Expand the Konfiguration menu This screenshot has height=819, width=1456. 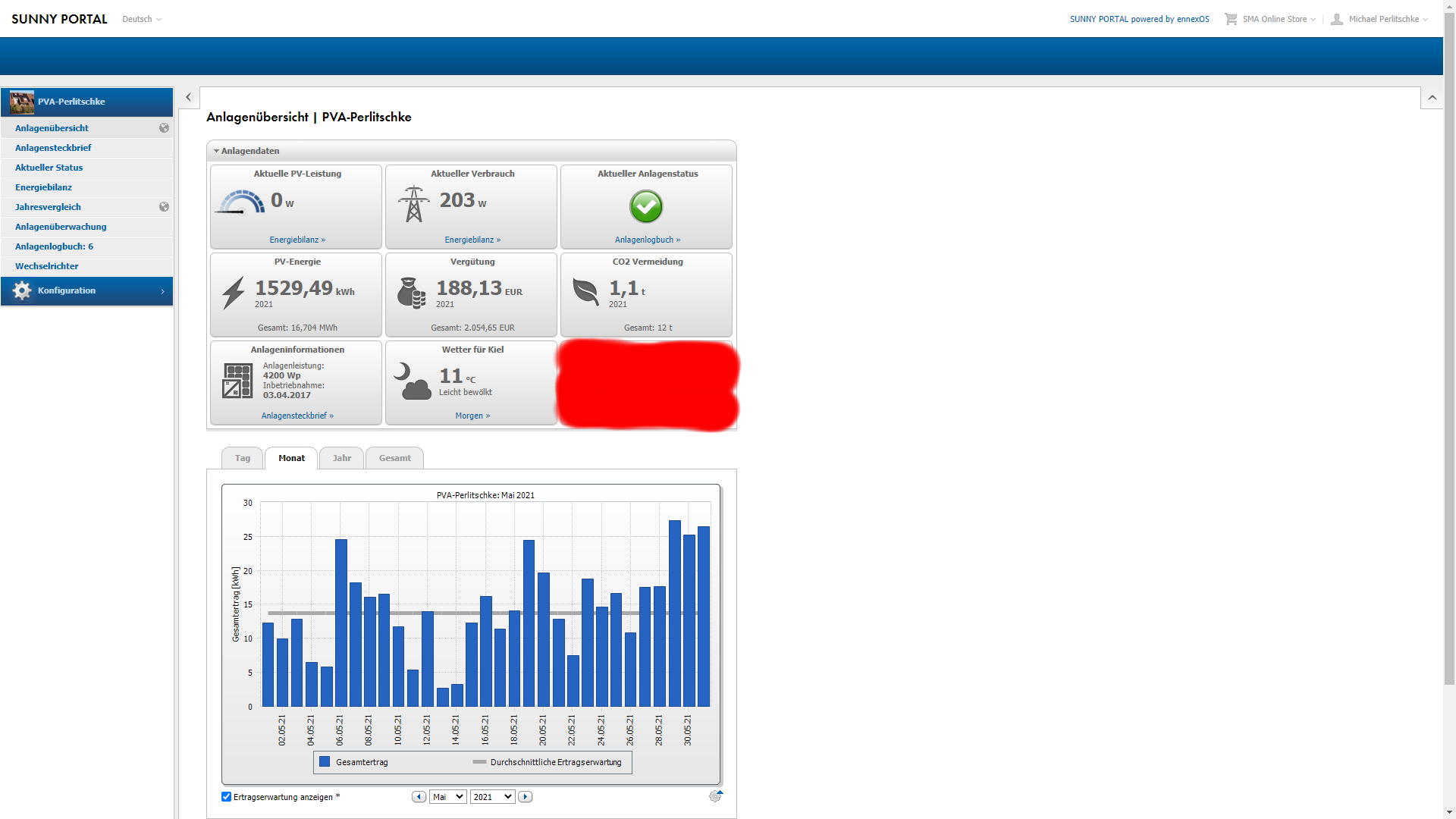click(86, 291)
